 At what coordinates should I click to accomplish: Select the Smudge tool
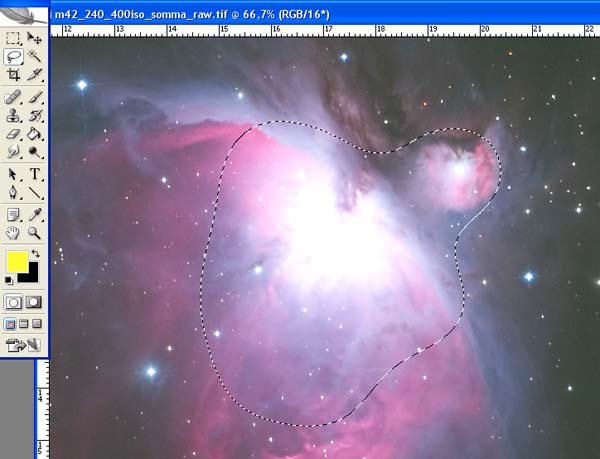(x=13, y=152)
